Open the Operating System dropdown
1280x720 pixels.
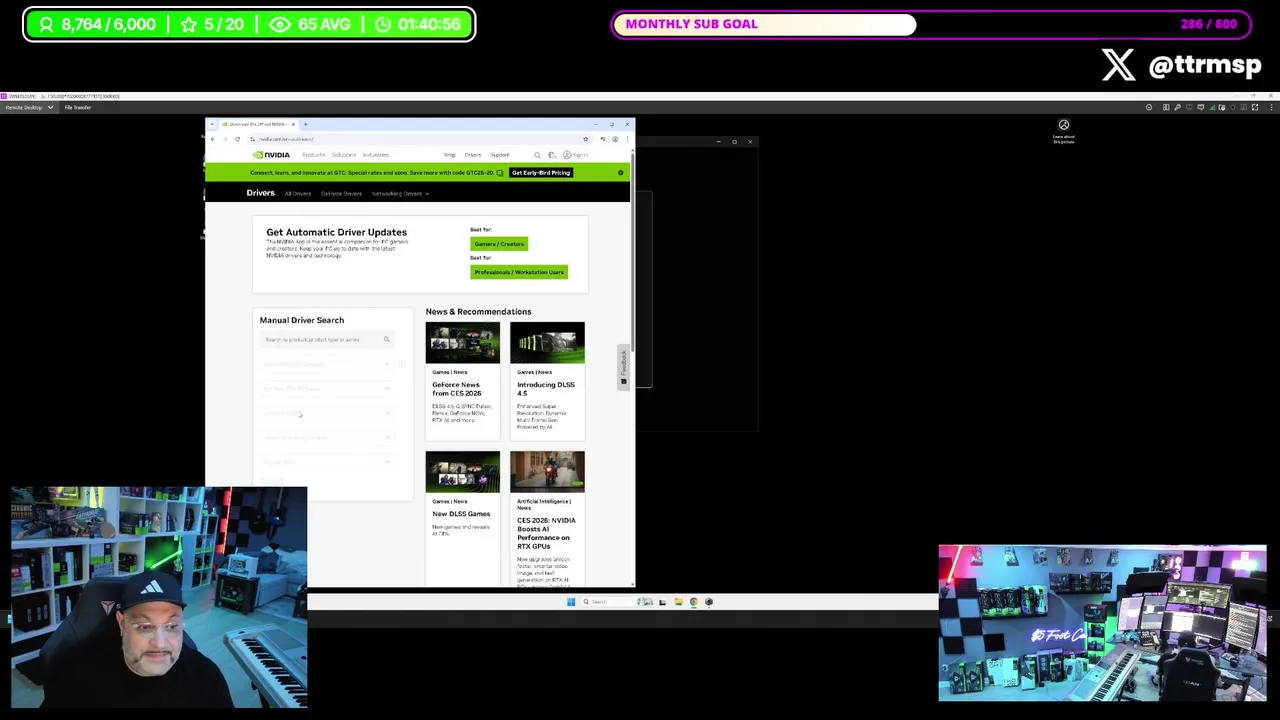(x=326, y=437)
